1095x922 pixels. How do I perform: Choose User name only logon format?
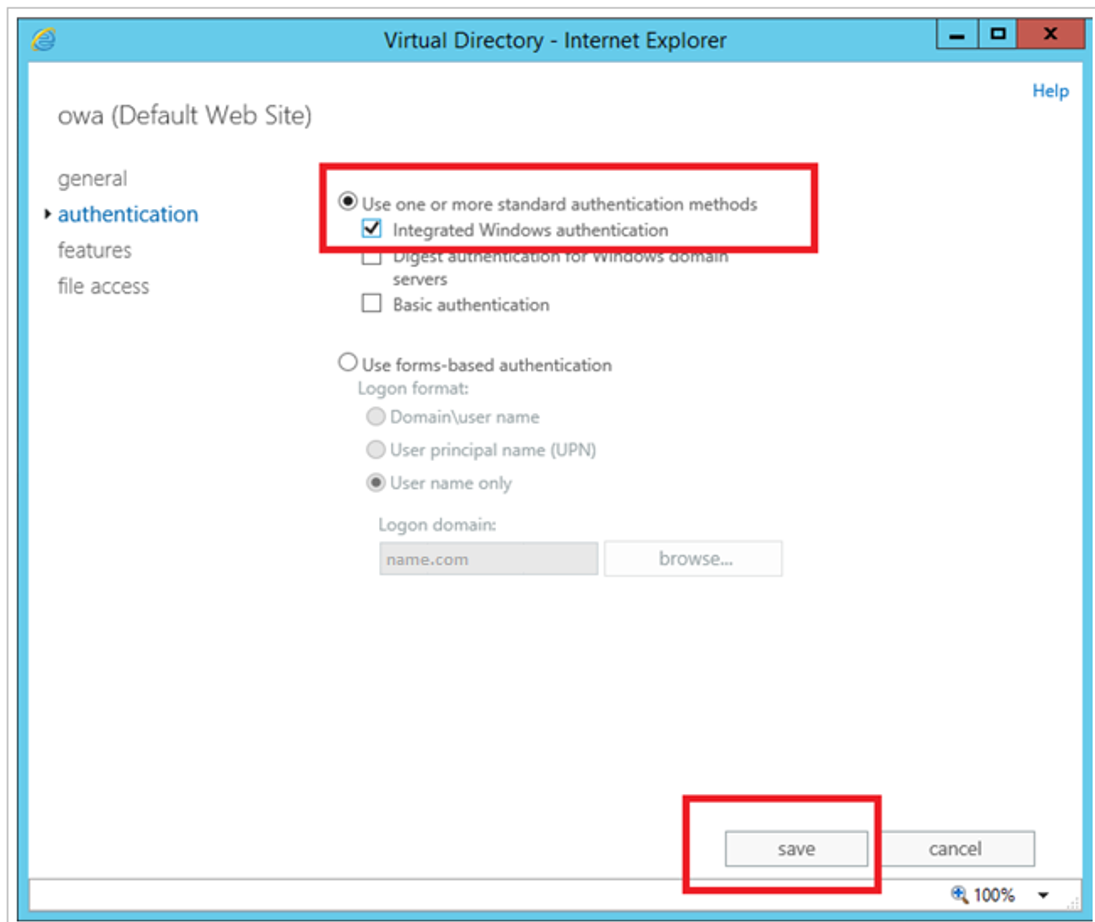(x=376, y=483)
